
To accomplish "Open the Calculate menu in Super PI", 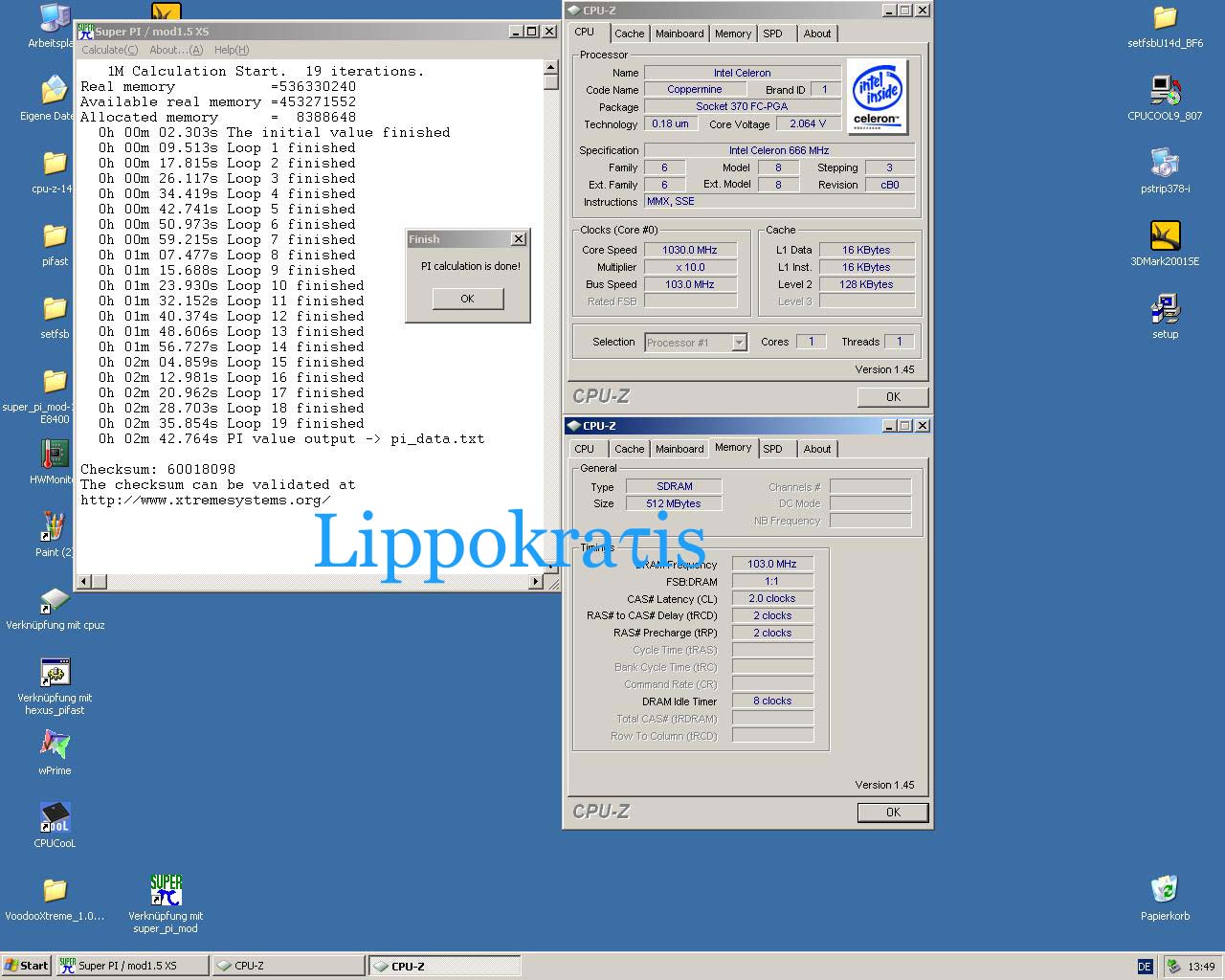I will [x=109, y=50].
